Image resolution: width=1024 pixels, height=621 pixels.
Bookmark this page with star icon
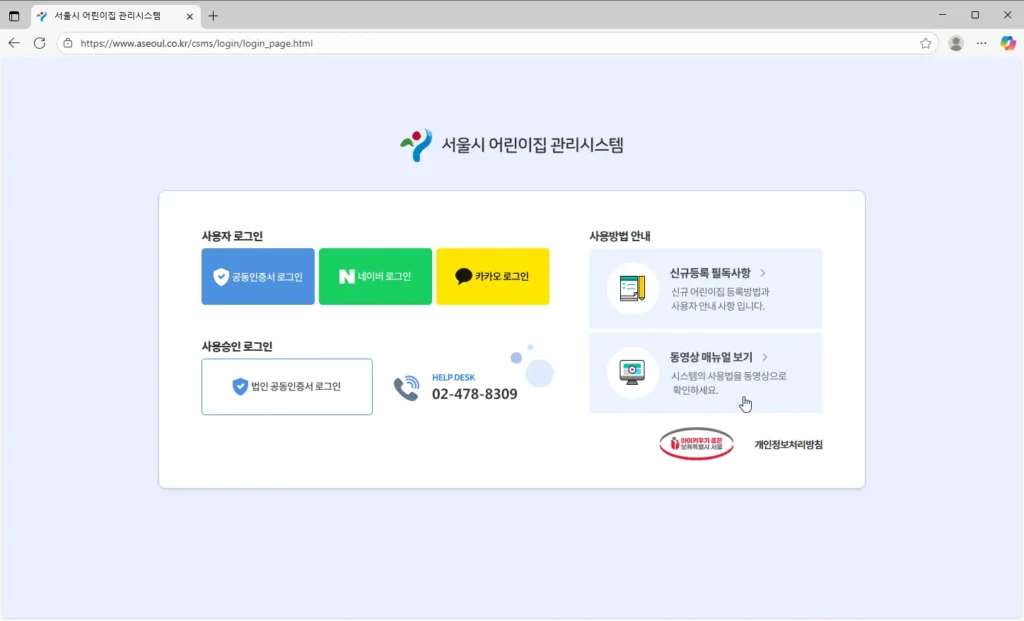pyautogui.click(x=925, y=43)
